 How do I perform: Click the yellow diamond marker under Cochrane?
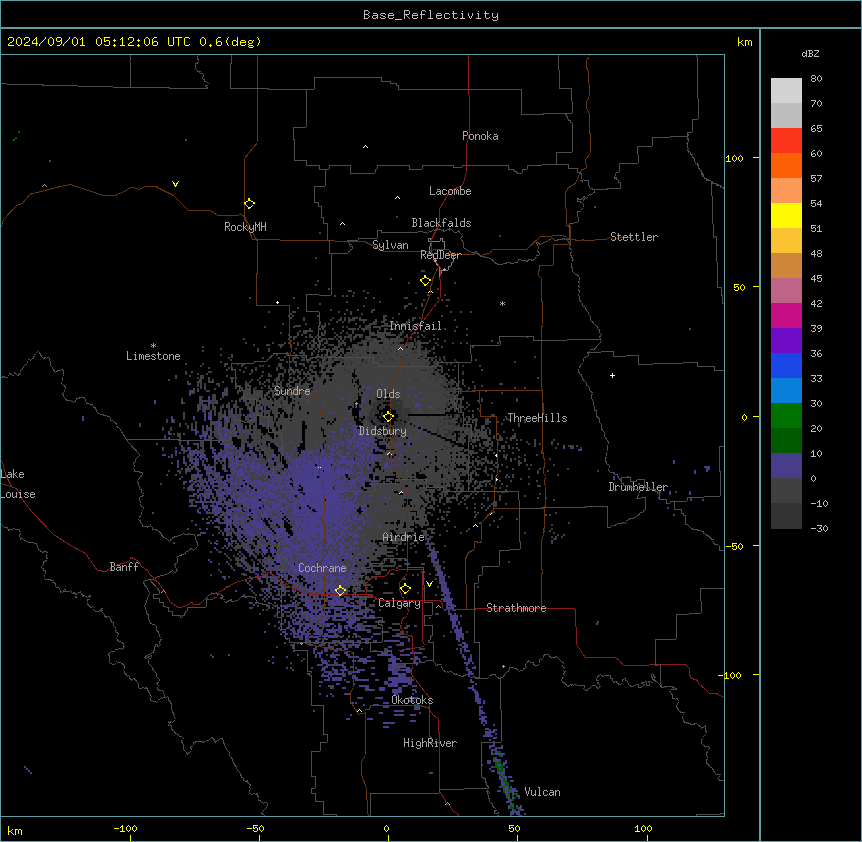(341, 590)
